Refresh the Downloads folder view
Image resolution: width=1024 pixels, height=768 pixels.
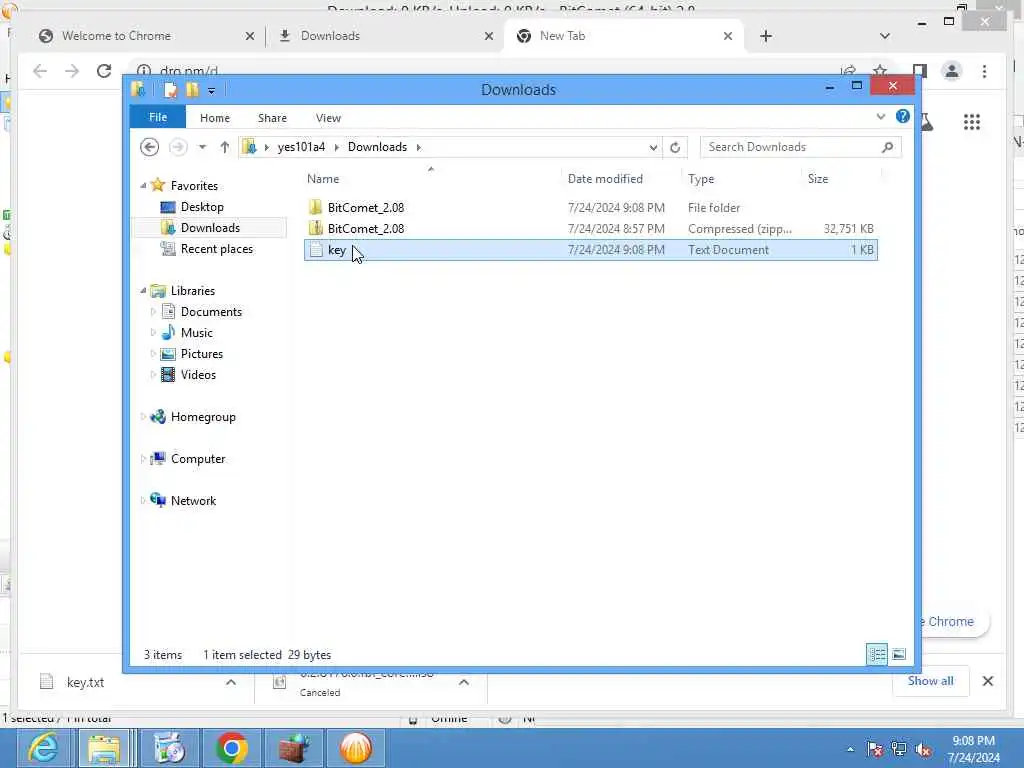(675, 147)
